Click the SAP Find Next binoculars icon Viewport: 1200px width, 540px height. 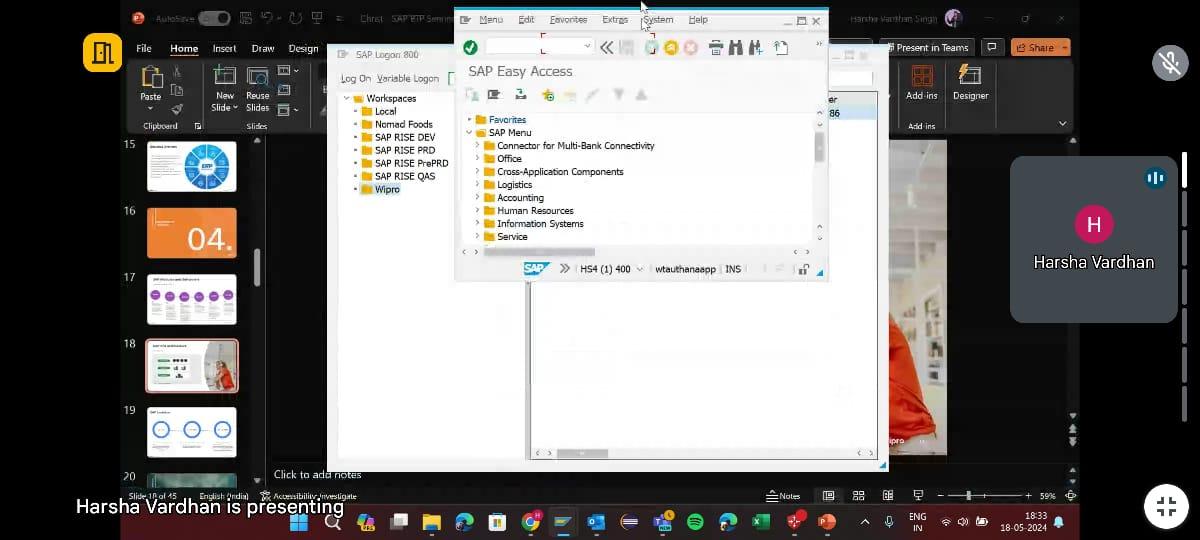[755, 47]
